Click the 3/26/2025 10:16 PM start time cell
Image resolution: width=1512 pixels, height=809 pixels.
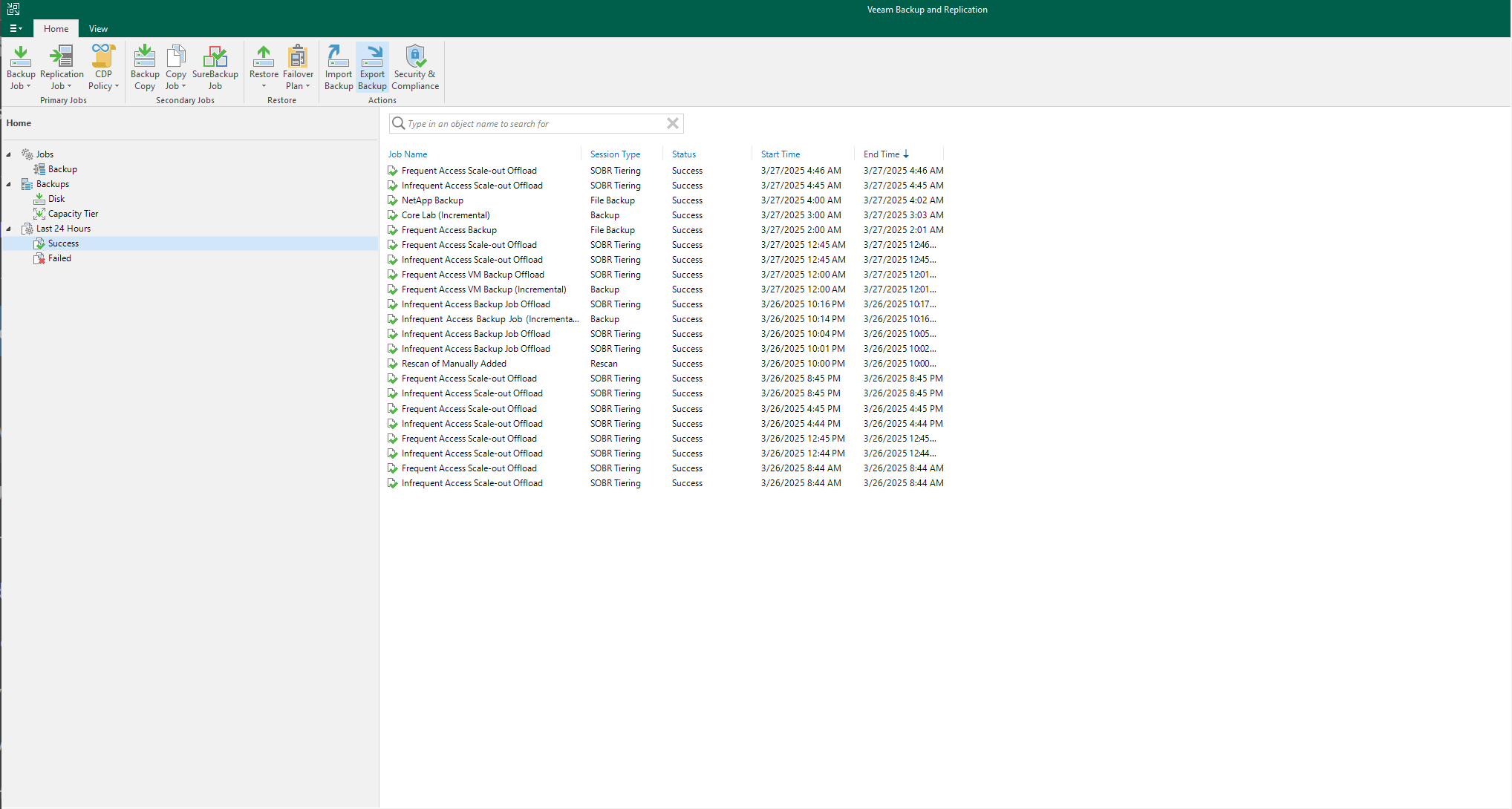click(803, 304)
